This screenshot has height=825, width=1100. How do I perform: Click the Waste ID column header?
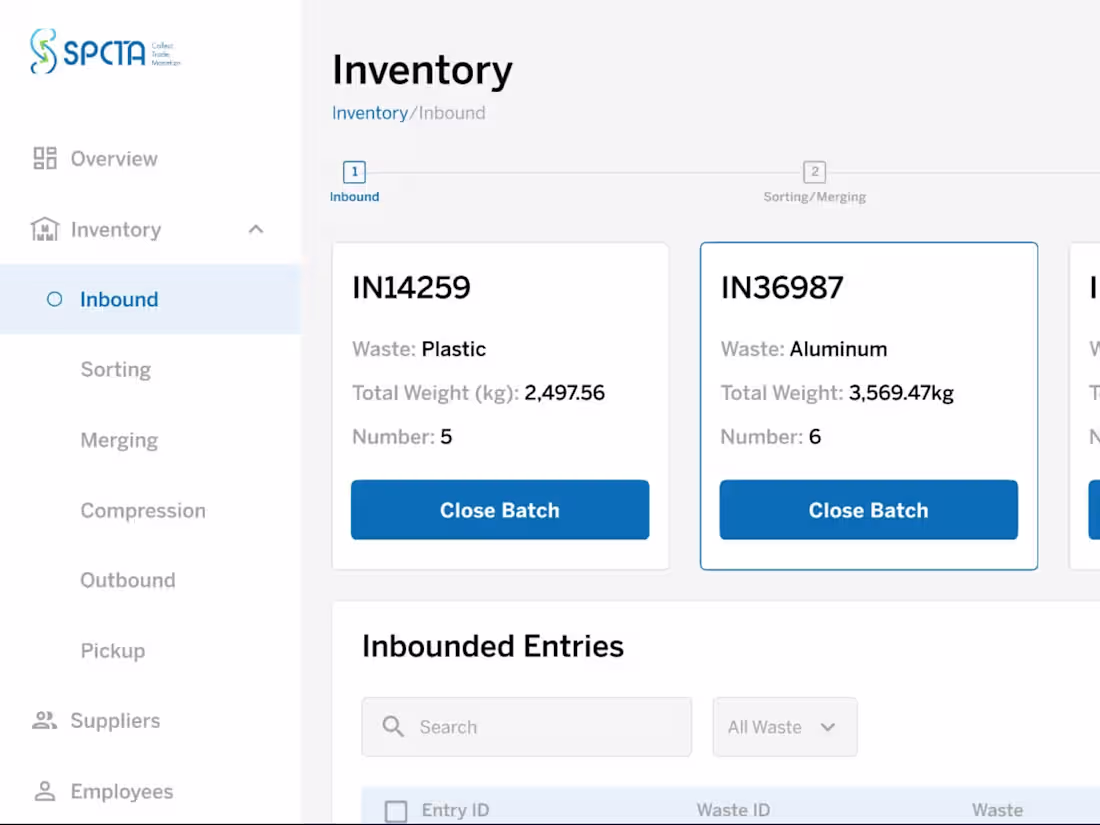(733, 810)
